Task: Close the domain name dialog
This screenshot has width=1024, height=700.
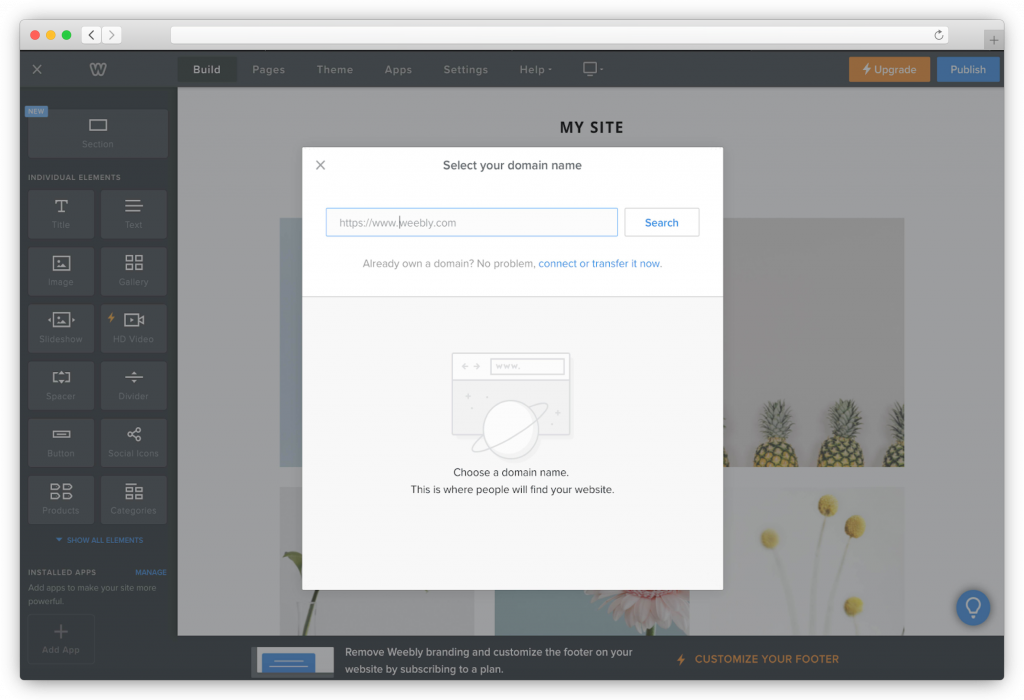Action: coord(320,165)
